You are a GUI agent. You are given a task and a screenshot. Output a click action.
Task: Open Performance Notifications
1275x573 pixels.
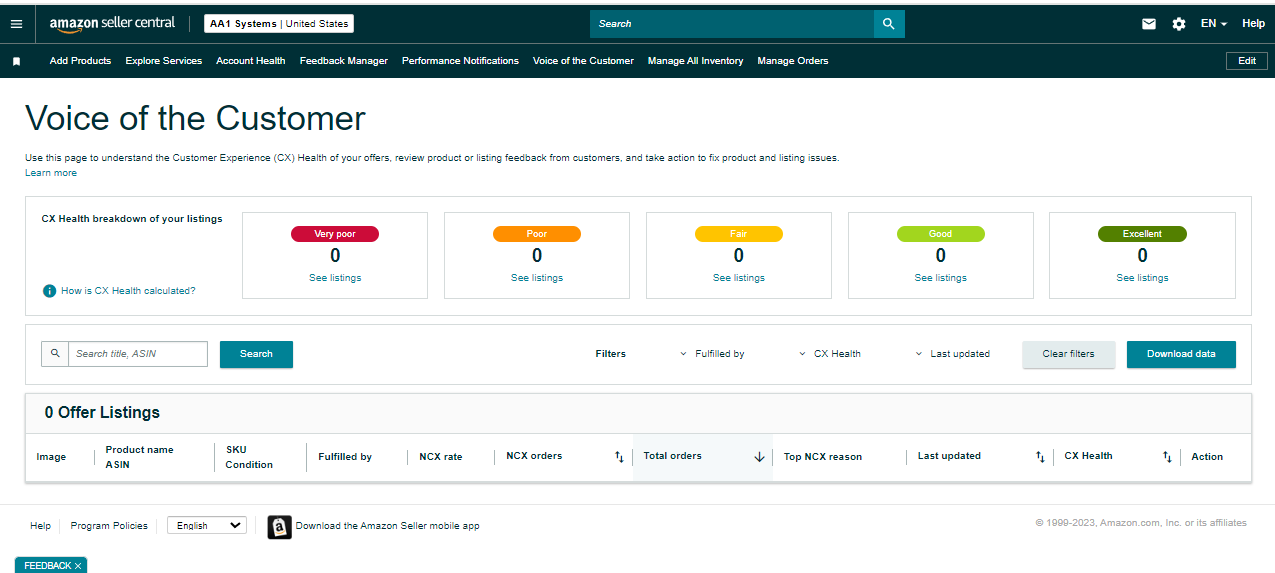coord(460,61)
